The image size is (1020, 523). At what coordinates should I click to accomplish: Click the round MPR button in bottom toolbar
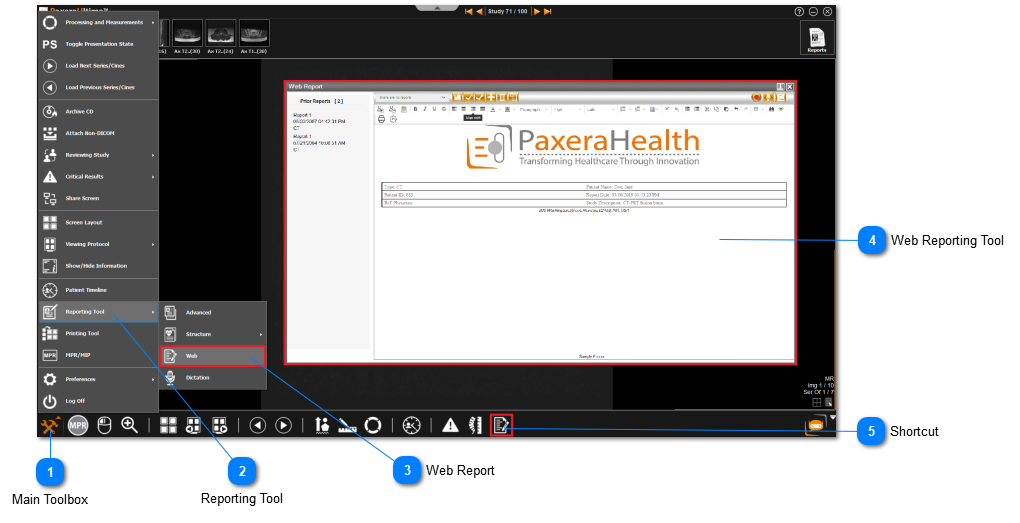[x=78, y=426]
